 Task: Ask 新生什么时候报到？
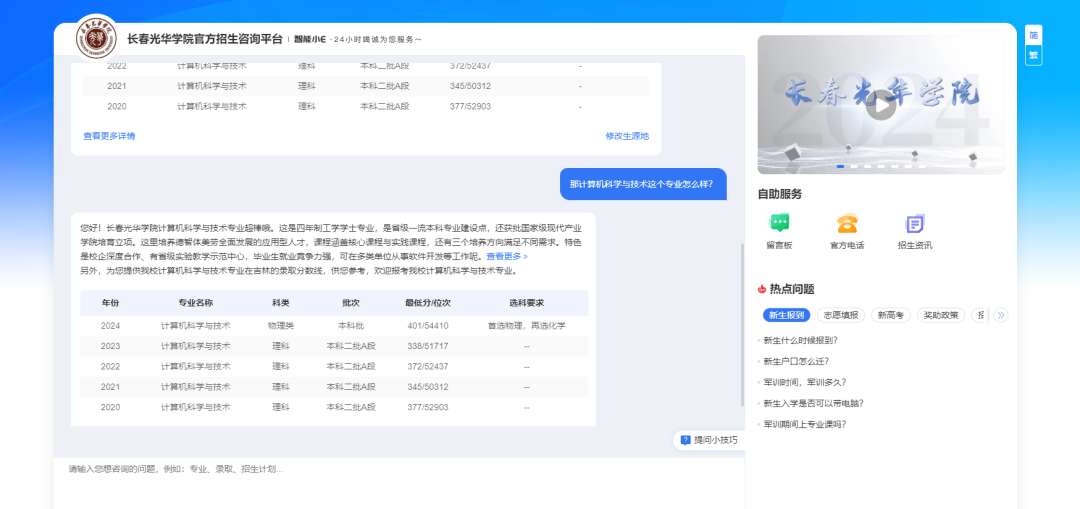coord(800,340)
